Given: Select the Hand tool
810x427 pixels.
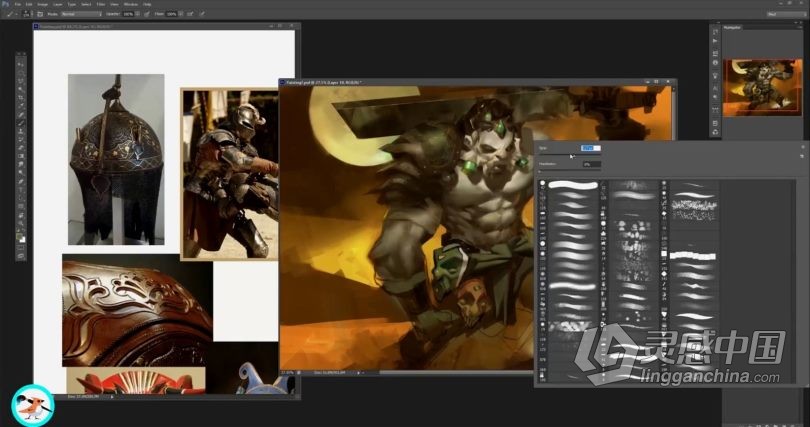Looking at the screenshot, I should (x=21, y=214).
